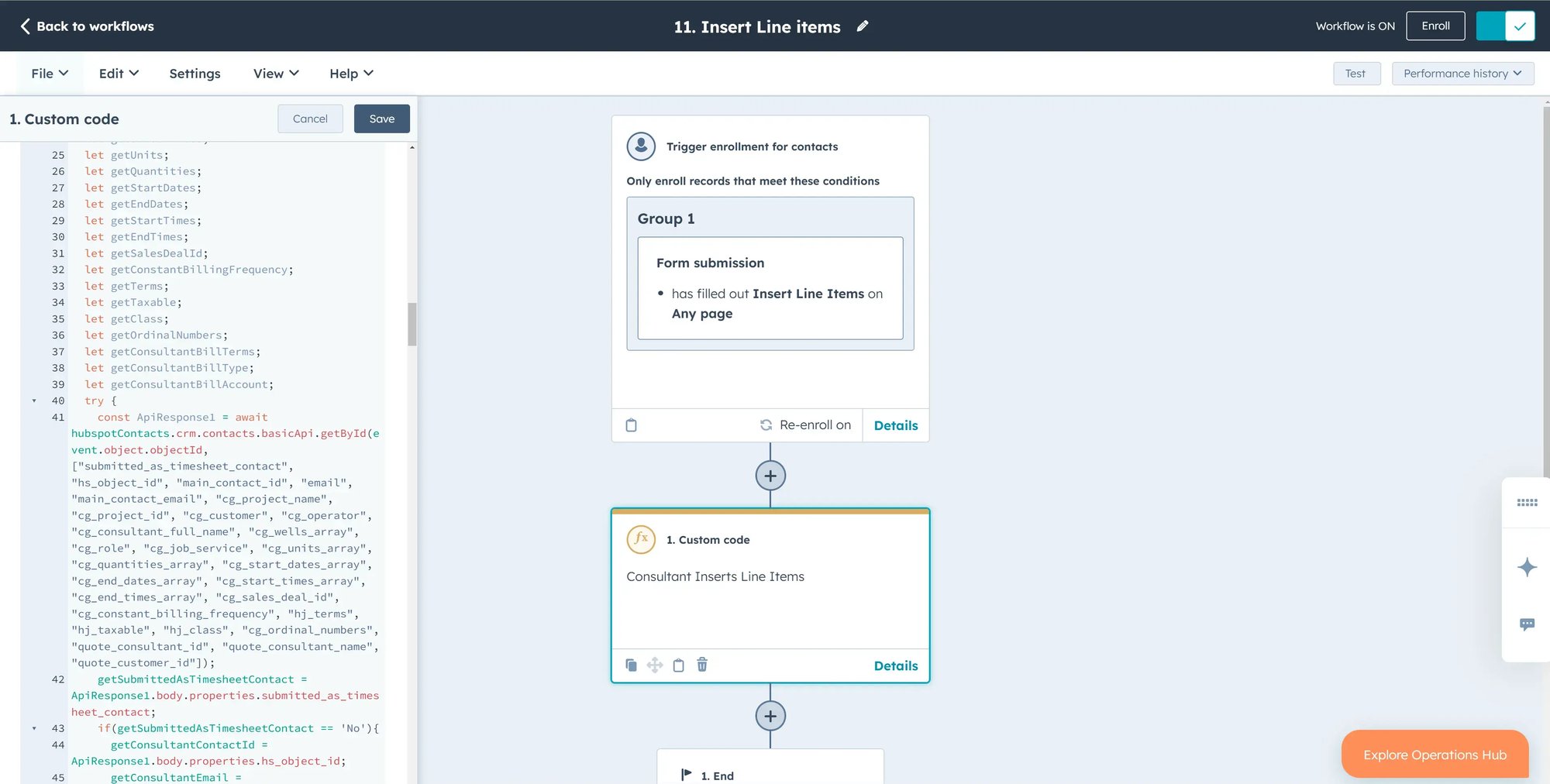
Task: Toggle the workflow on/off switch
Action: tap(1504, 26)
